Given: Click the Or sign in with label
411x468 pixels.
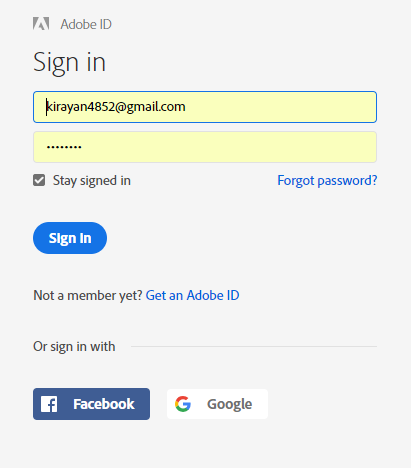Looking at the screenshot, I should coord(74,347).
